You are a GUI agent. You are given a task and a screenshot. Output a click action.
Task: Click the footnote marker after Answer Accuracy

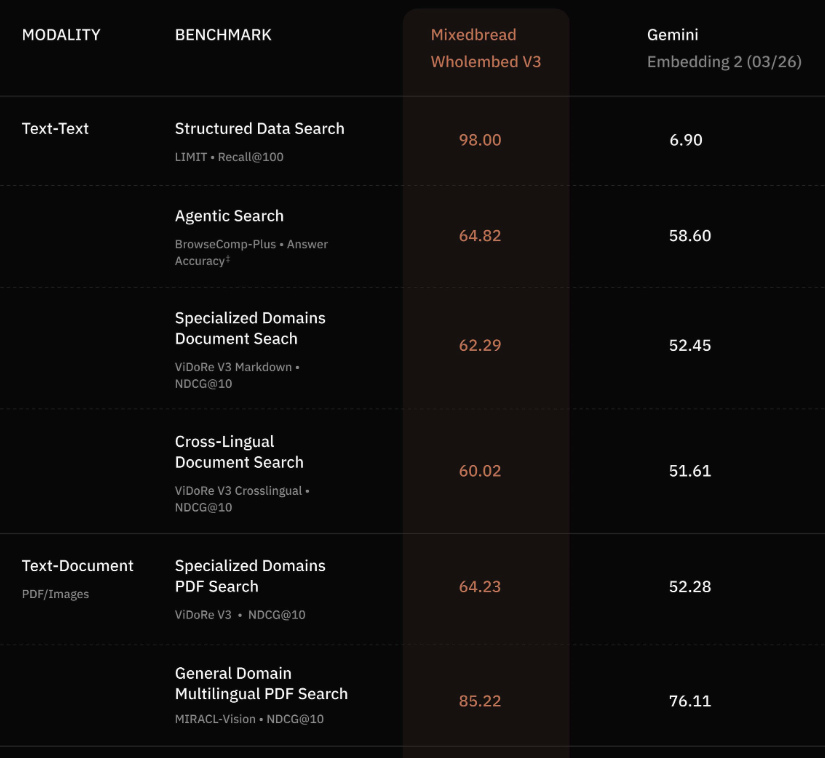[228, 260]
